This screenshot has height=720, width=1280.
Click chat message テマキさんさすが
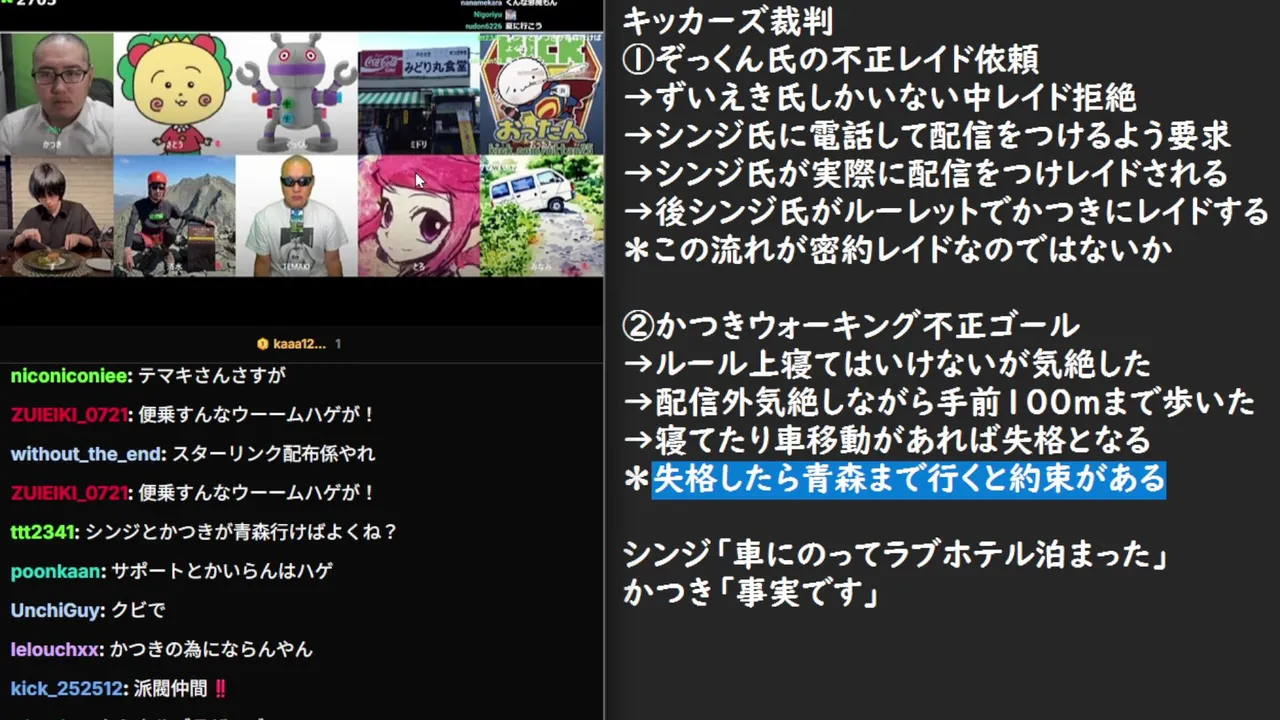[212, 376]
